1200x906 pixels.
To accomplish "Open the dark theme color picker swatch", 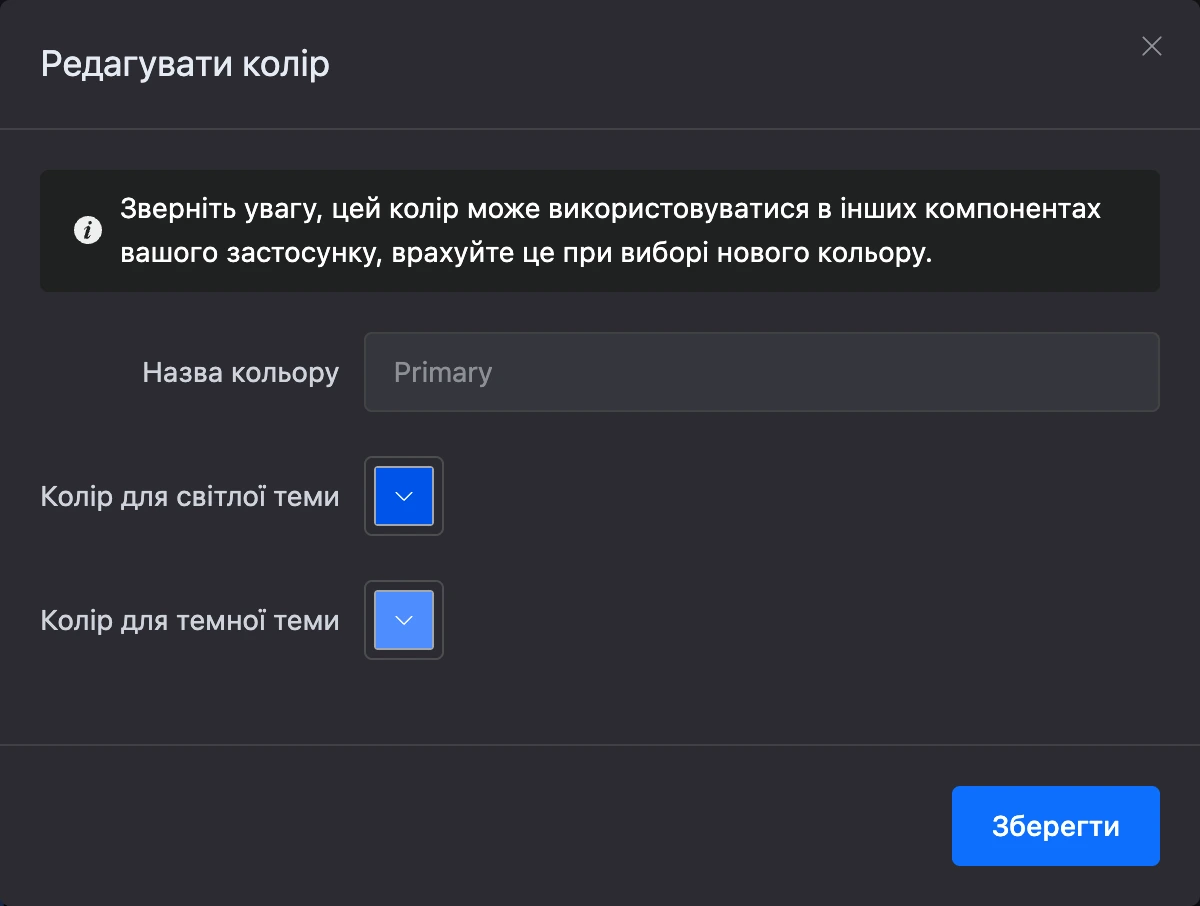I will (404, 620).
